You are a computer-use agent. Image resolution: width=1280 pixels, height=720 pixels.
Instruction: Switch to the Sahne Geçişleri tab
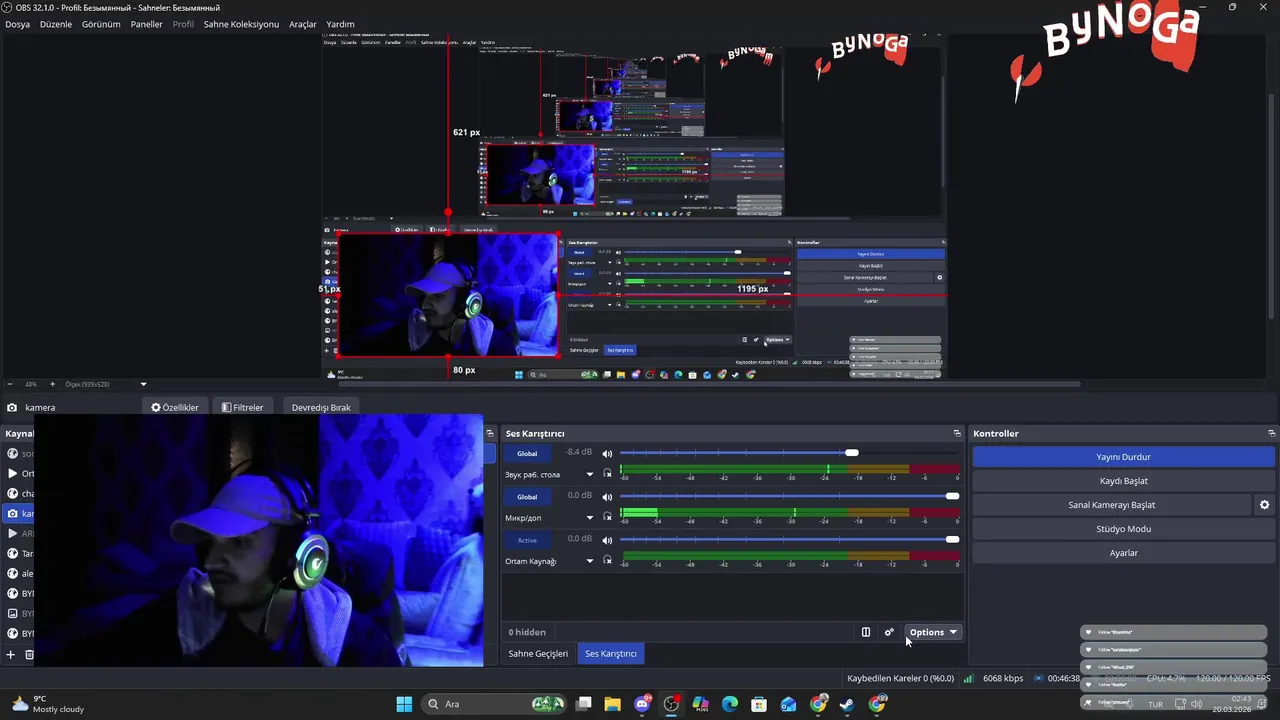(x=538, y=653)
